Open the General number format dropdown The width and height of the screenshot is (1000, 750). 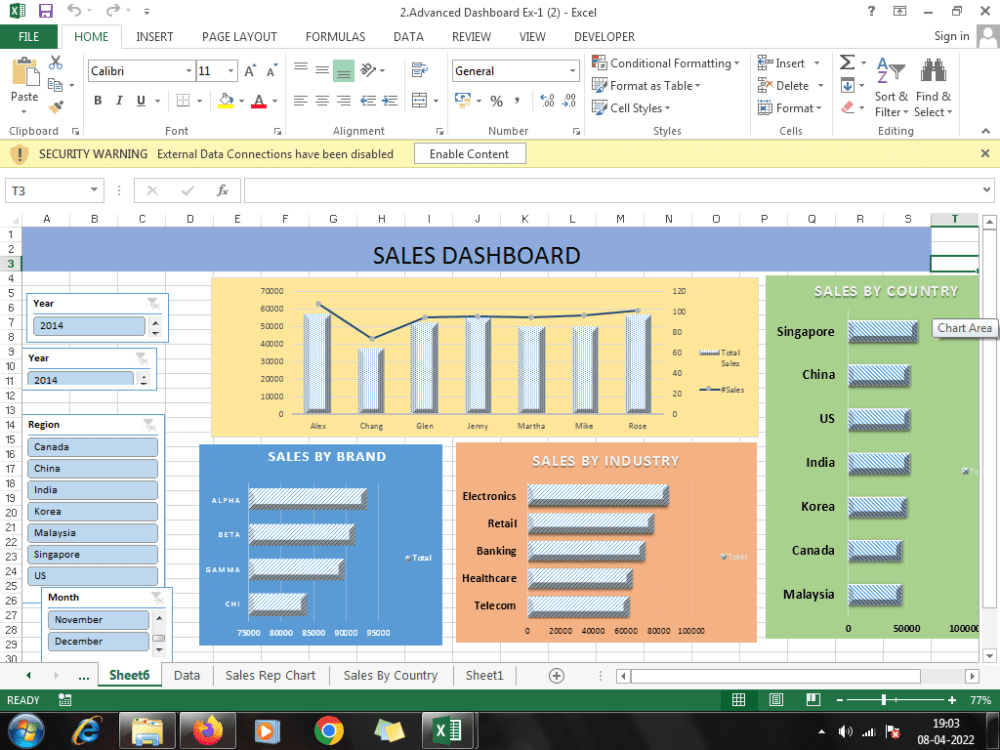574,71
